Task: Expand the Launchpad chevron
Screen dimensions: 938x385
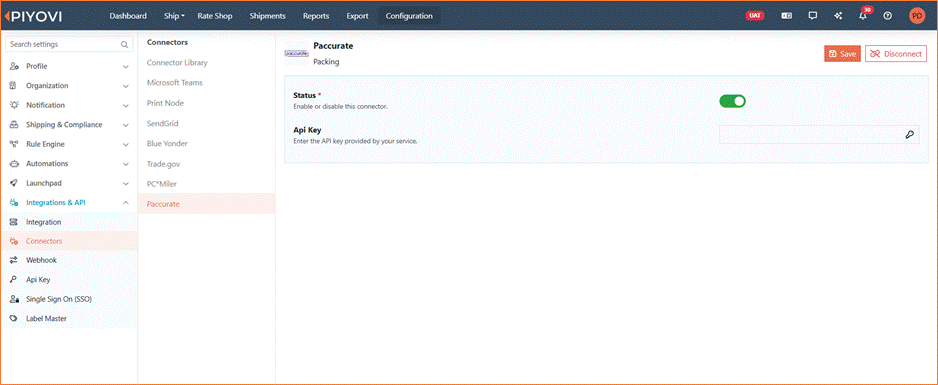Action: pos(126,183)
